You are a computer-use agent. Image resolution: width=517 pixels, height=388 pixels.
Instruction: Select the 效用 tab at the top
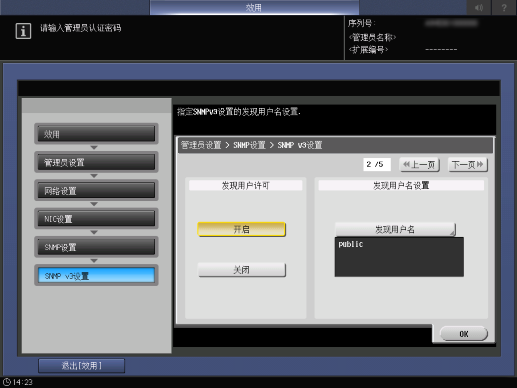[254, 7]
